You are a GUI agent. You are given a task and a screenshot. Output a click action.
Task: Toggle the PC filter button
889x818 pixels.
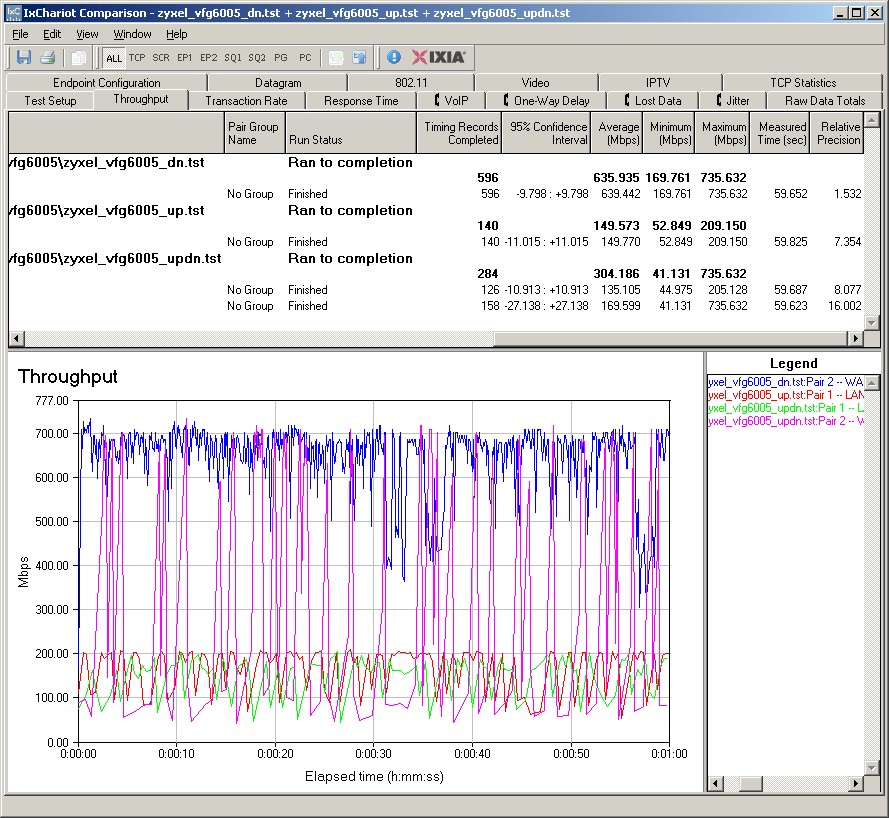[305, 58]
